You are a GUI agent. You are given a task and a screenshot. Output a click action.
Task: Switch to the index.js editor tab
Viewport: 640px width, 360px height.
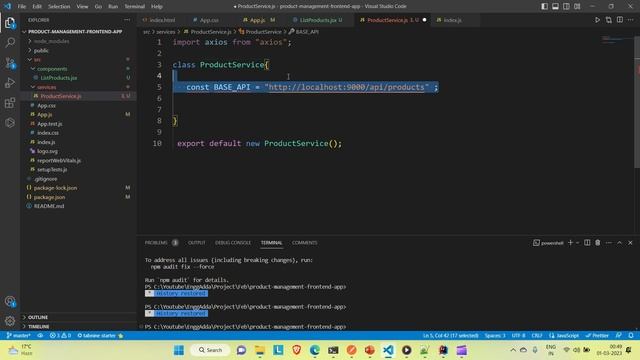[452, 20]
